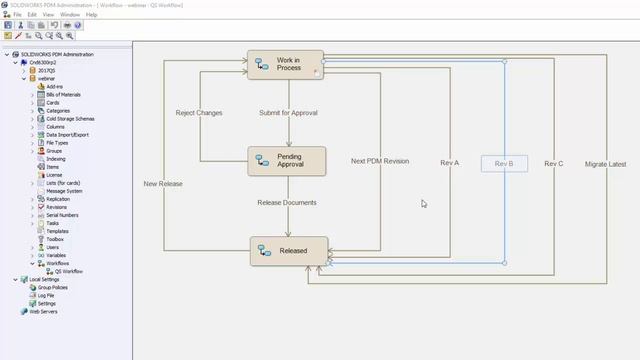Image resolution: width=640 pixels, height=360 pixels.
Task: Collapse the webinar vault node
Action: (x=24, y=78)
